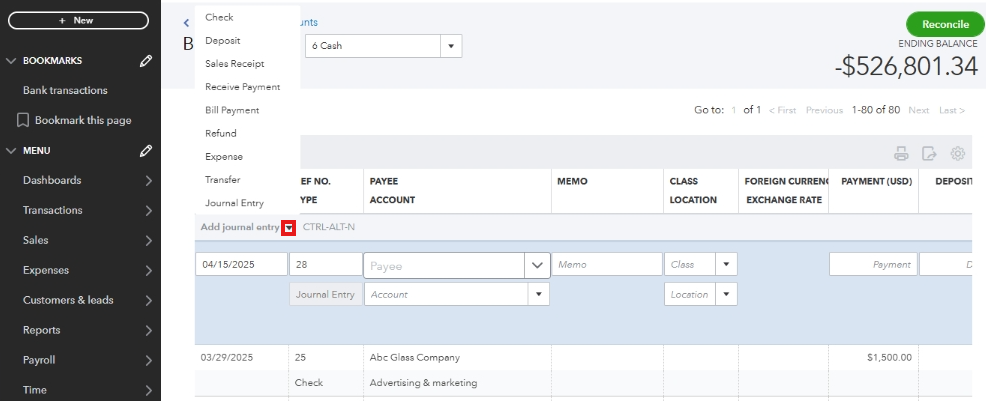Open the 6 Cash account dropdown

tap(451, 46)
